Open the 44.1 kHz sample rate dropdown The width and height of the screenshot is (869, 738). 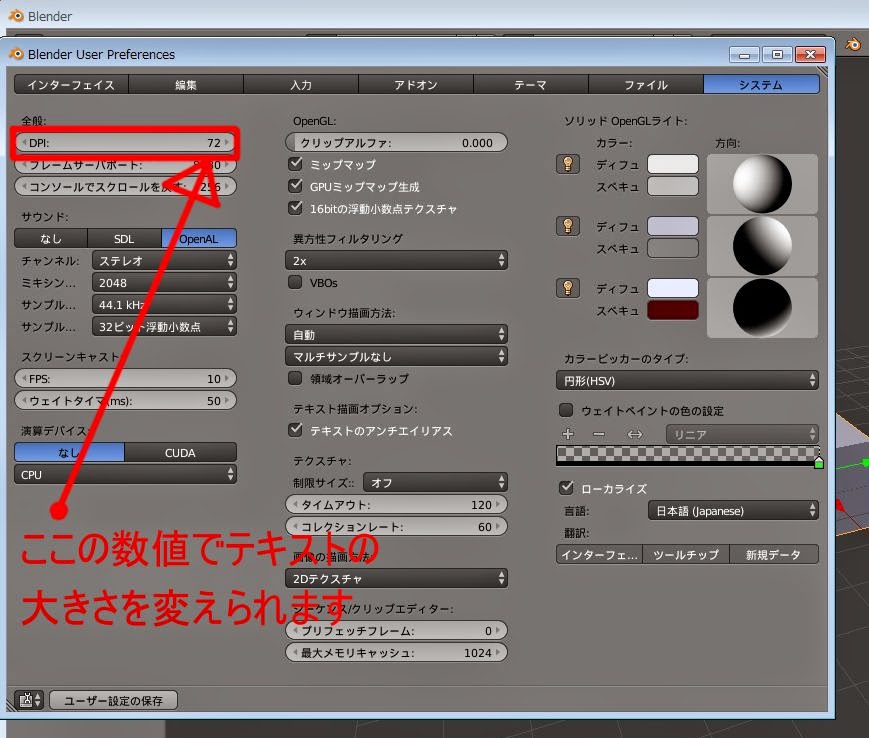pyautogui.click(x=165, y=305)
